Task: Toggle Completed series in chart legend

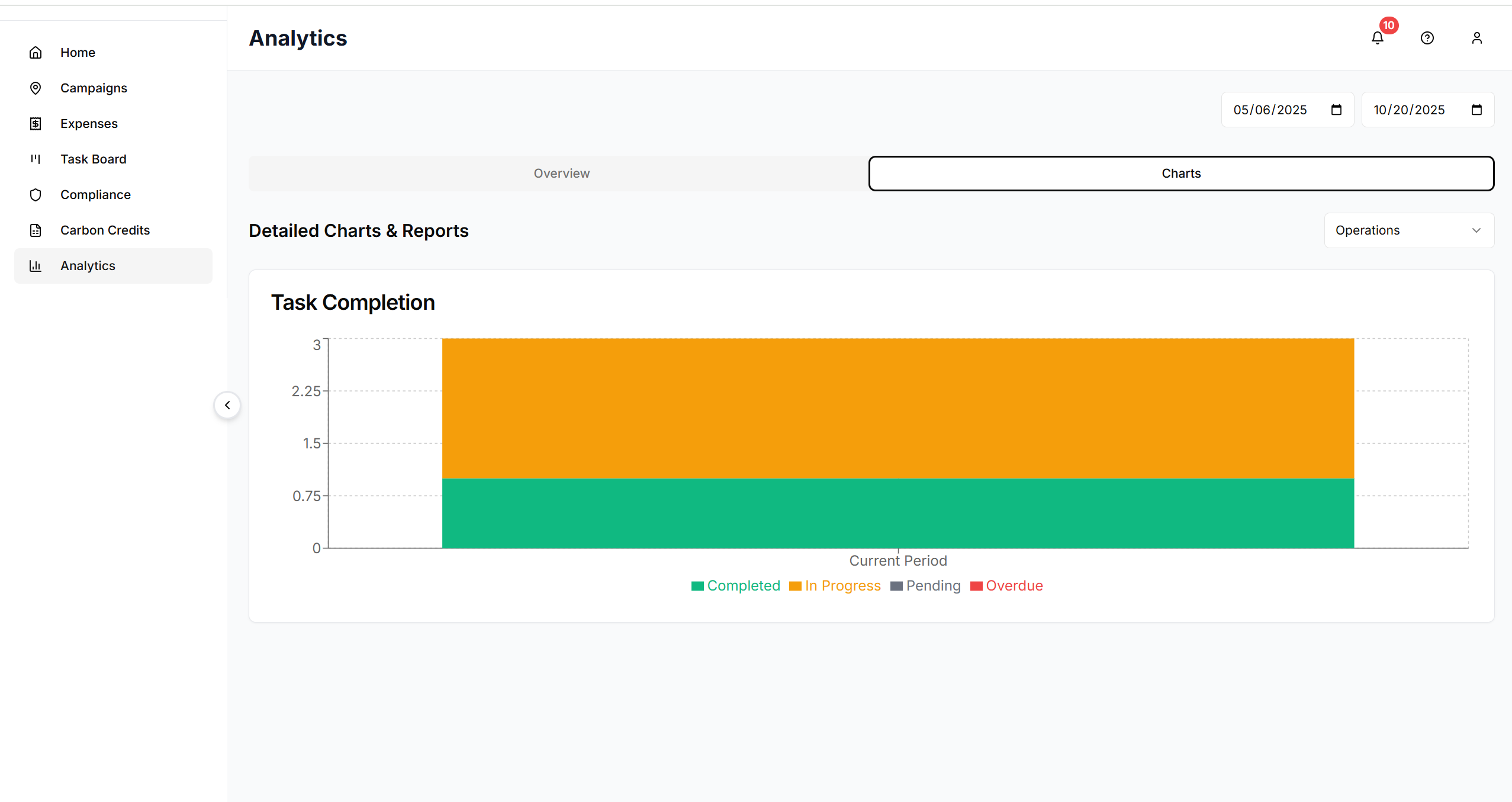Action: [736, 586]
